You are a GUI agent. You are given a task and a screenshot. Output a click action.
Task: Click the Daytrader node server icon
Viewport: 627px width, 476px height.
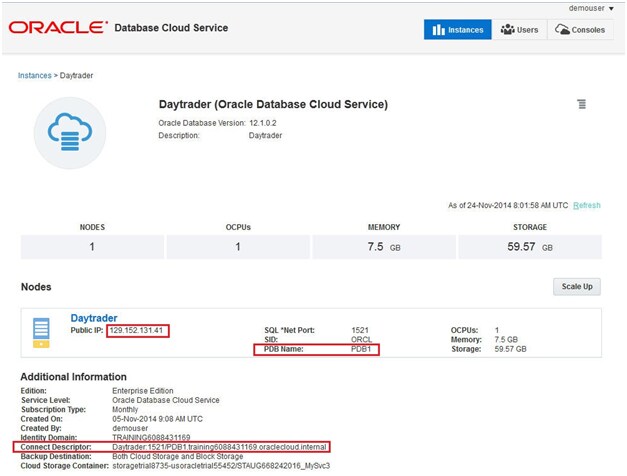41,333
